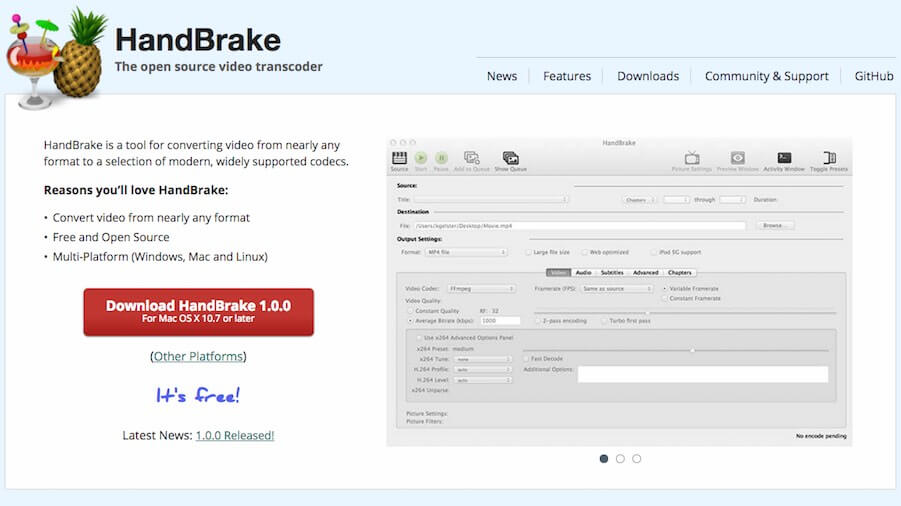Click the Preview Window eye icon
This screenshot has width=901, height=506.
pyautogui.click(x=738, y=158)
